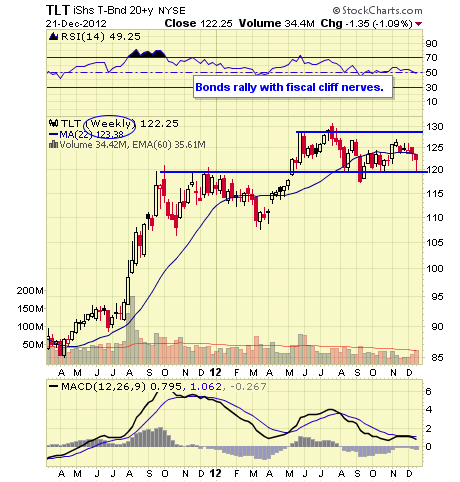Click the bold 12 year marker on price chart axis

coord(216,372)
